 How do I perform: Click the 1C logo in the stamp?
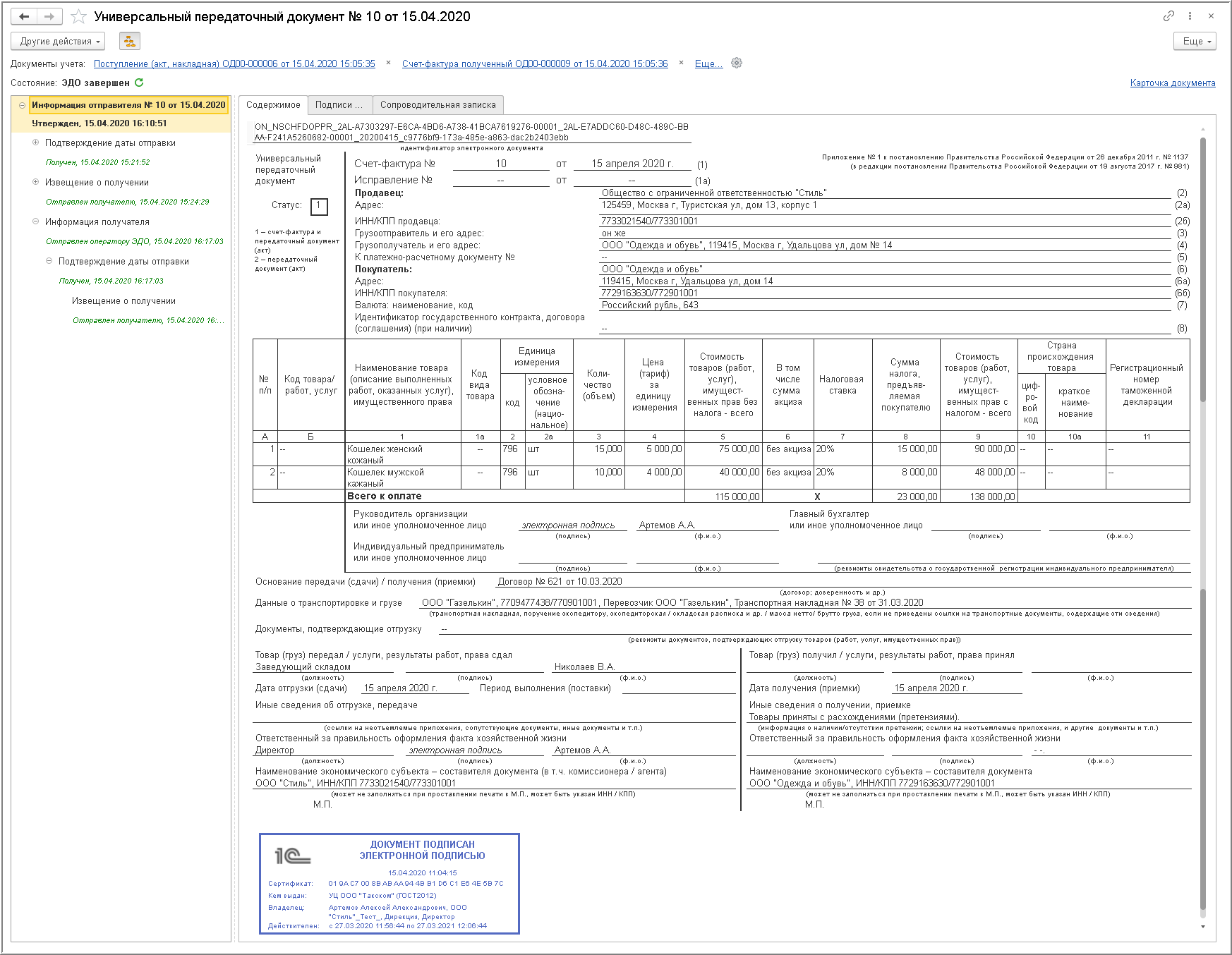click(293, 856)
